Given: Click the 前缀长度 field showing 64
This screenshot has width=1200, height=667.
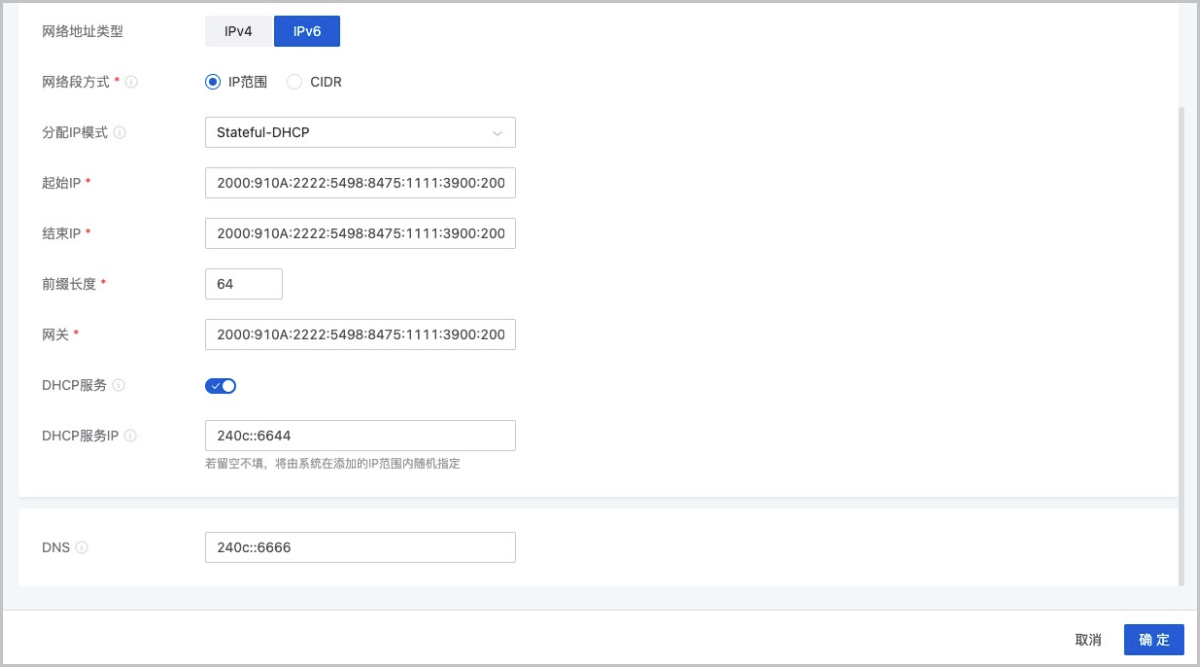Looking at the screenshot, I should click(244, 284).
